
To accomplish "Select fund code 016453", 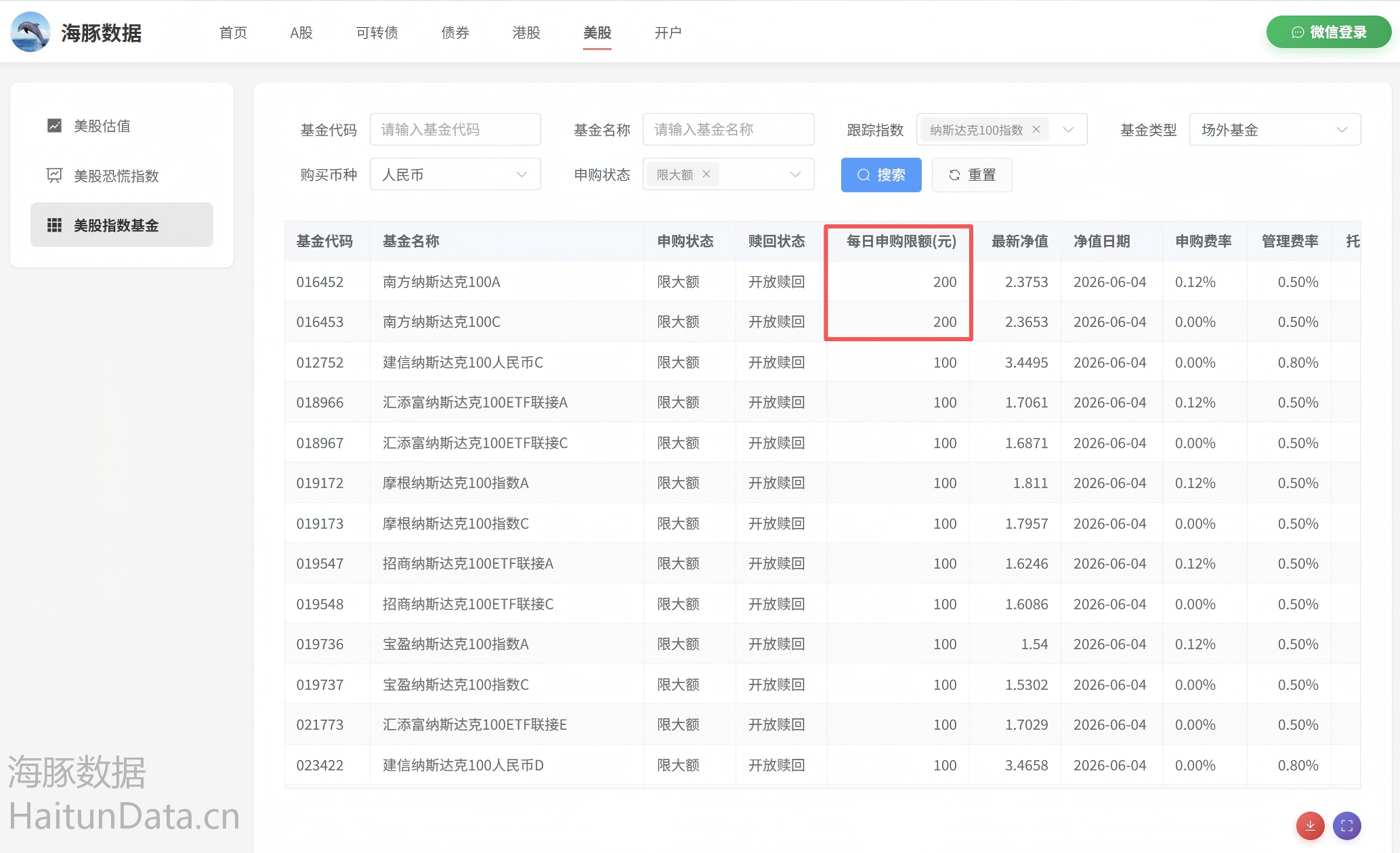I will click(x=320, y=322).
